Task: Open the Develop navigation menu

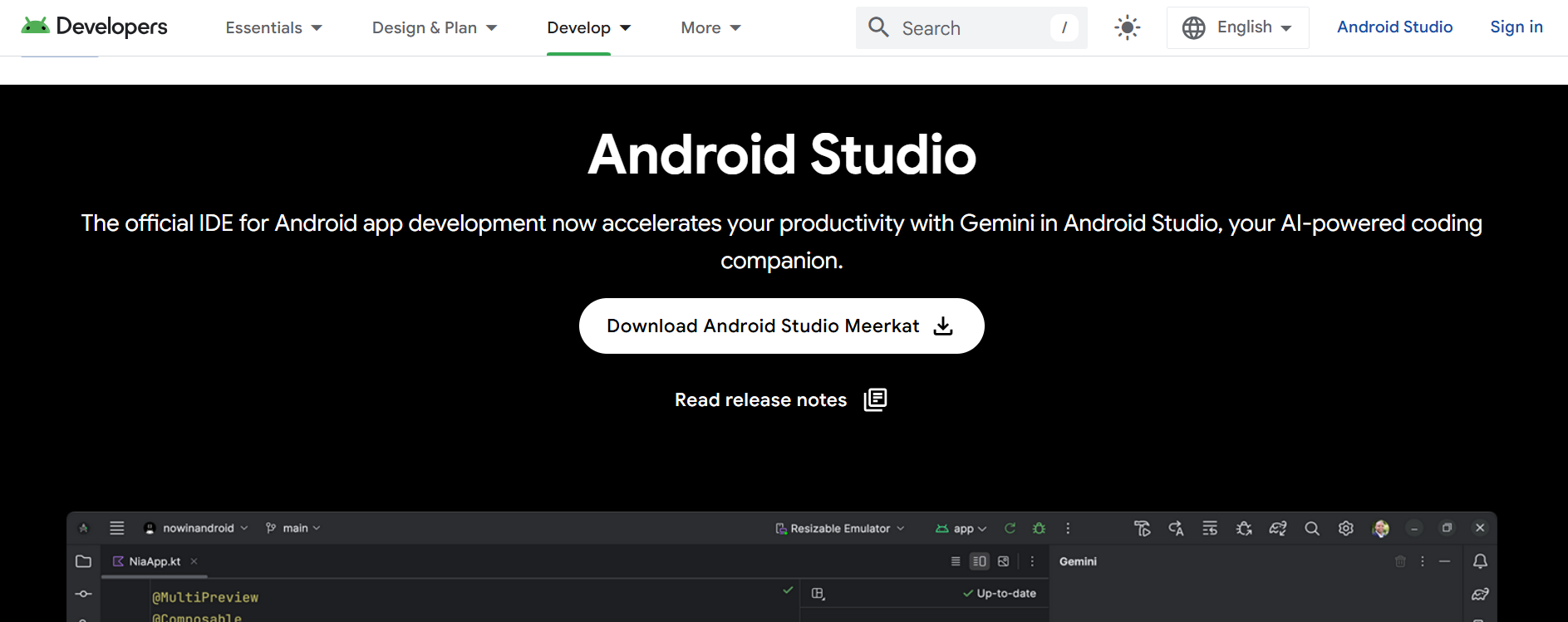Action: pos(588,27)
